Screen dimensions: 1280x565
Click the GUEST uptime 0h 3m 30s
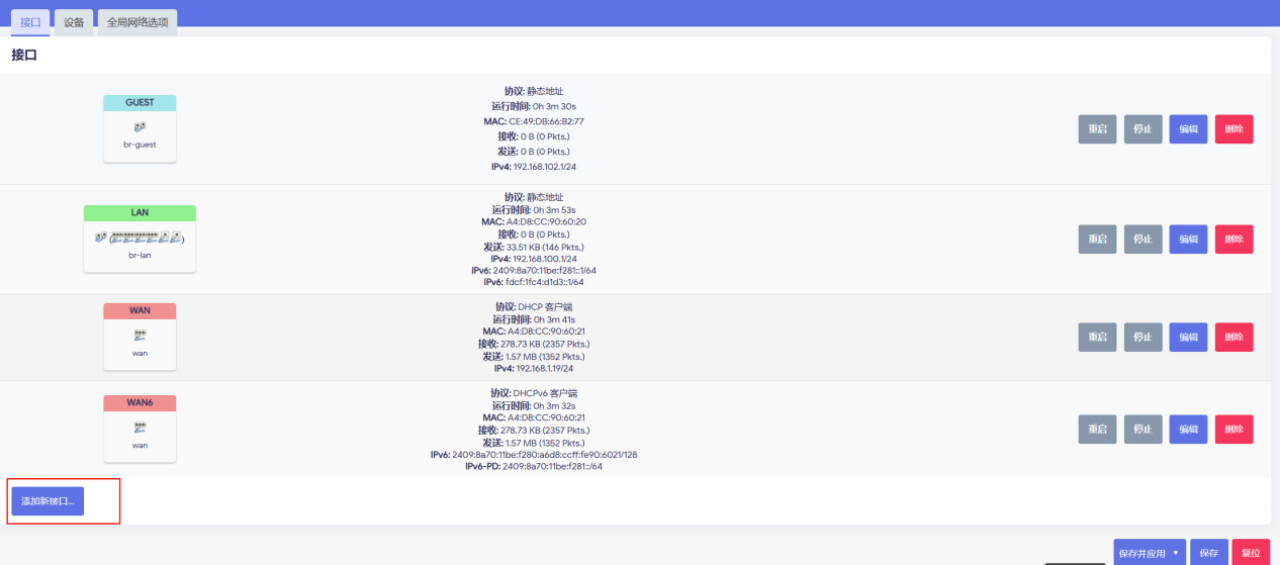click(x=554, y=106)
